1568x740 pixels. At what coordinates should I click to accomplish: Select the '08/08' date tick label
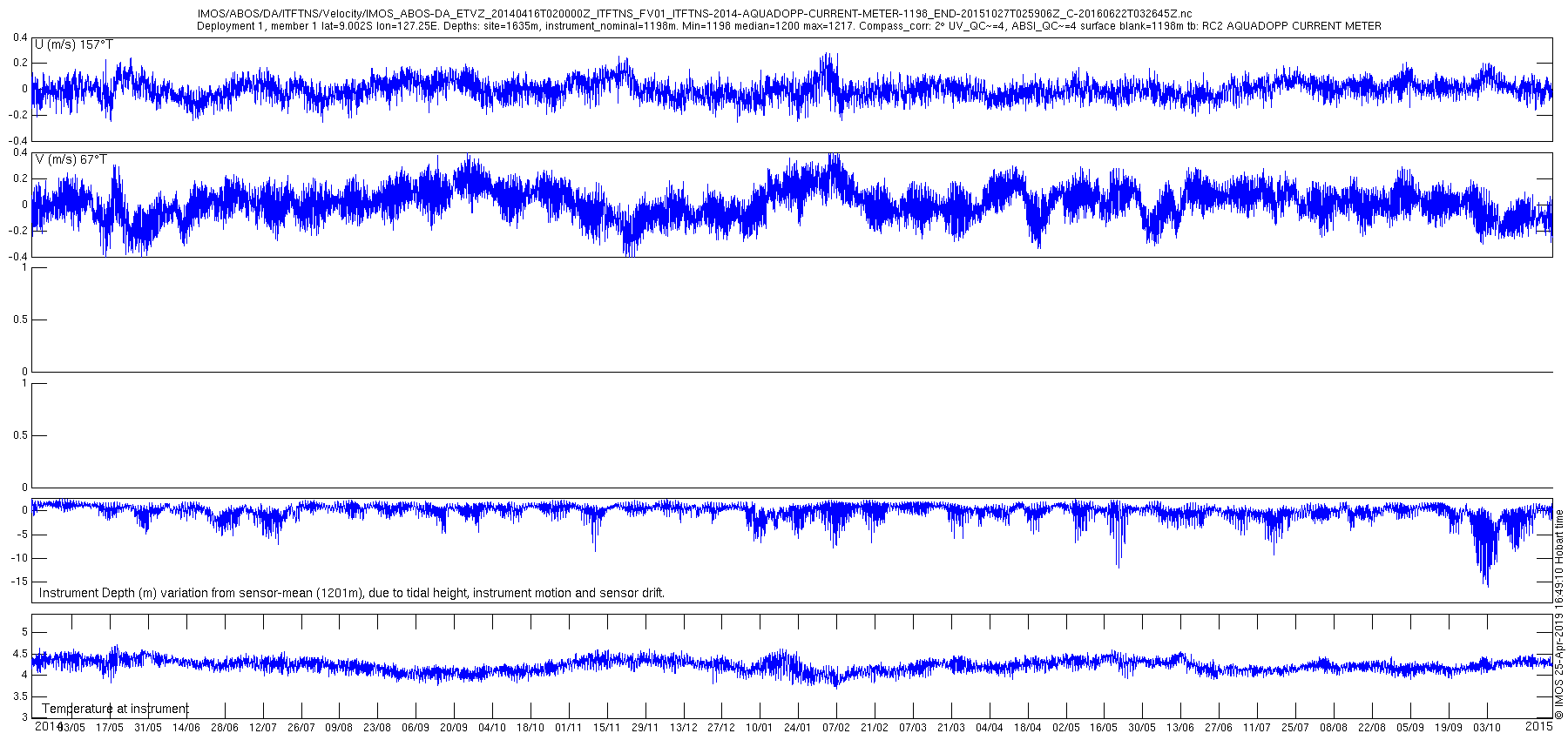pos(1334,728)
